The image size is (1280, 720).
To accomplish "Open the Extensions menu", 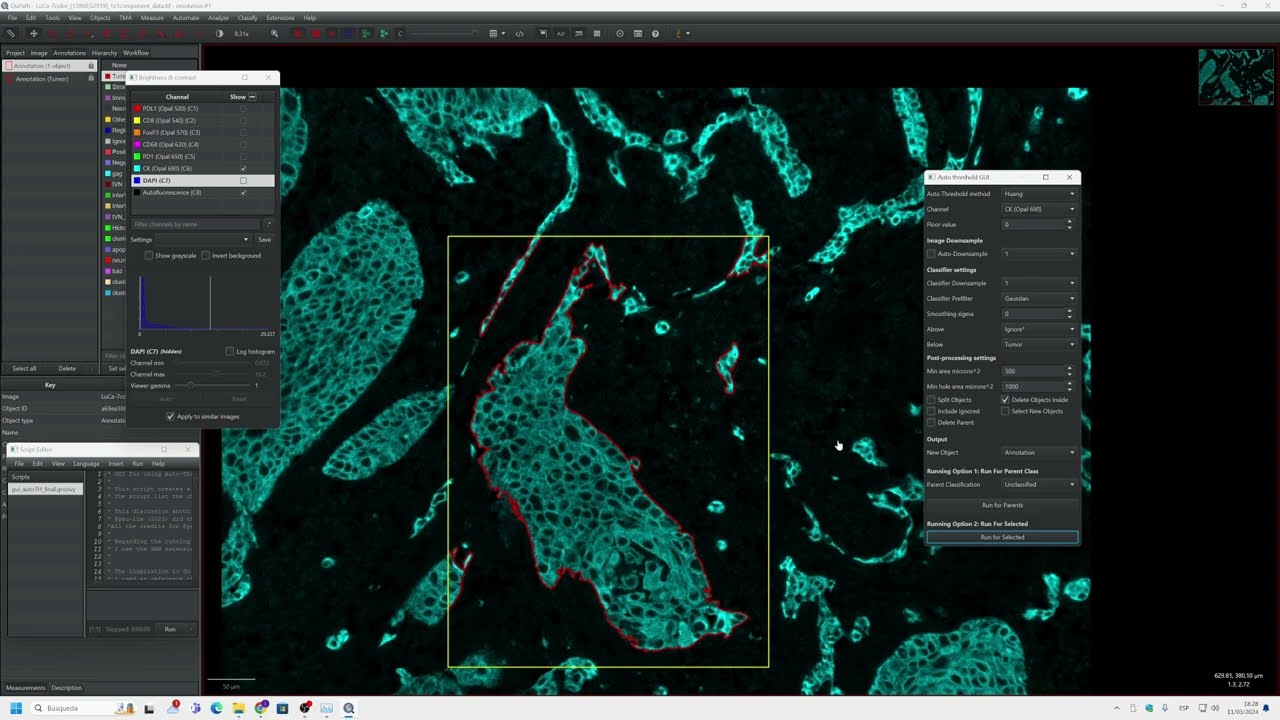I will coord(280,18).
